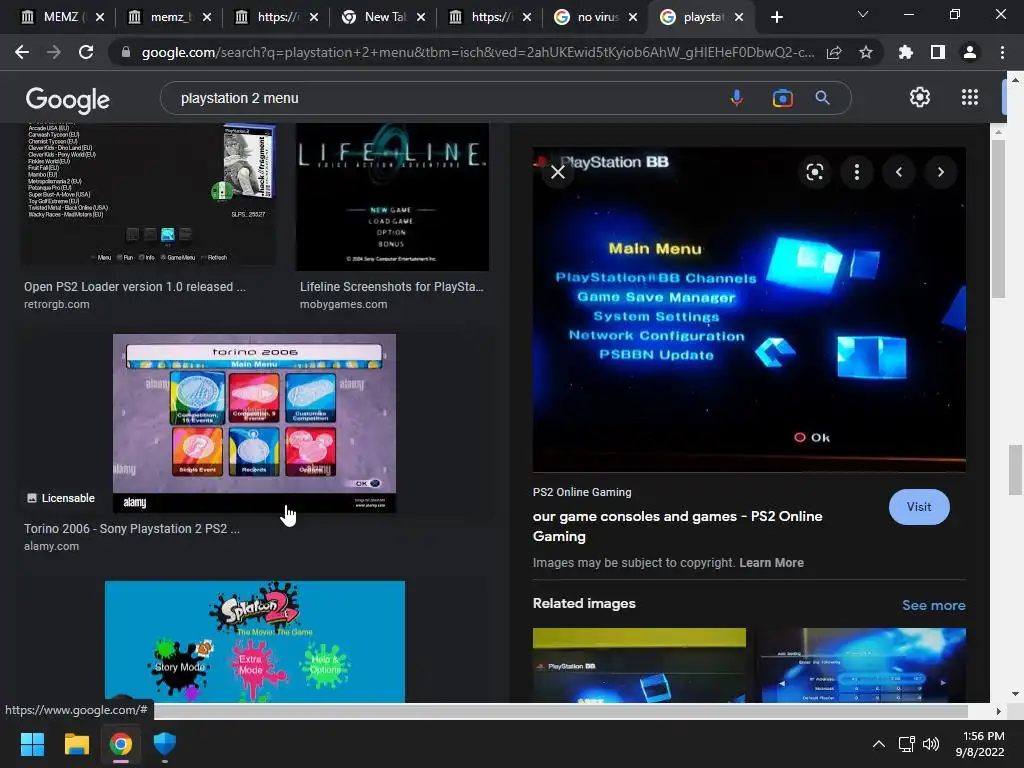Open Lifeline screenshot thumbnail
1024x768 pixels.
392,197
